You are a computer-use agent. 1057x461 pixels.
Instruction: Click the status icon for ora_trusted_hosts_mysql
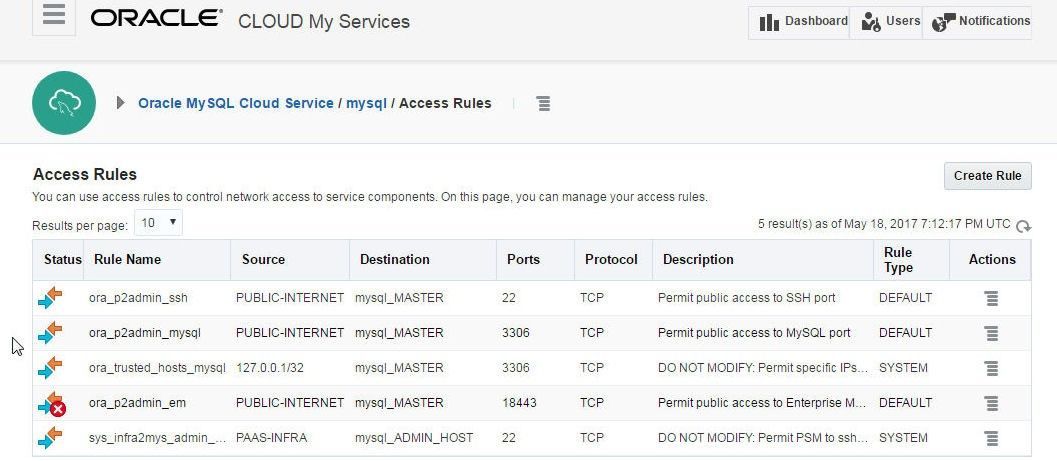pyautogui.click(x=50, y=368)
